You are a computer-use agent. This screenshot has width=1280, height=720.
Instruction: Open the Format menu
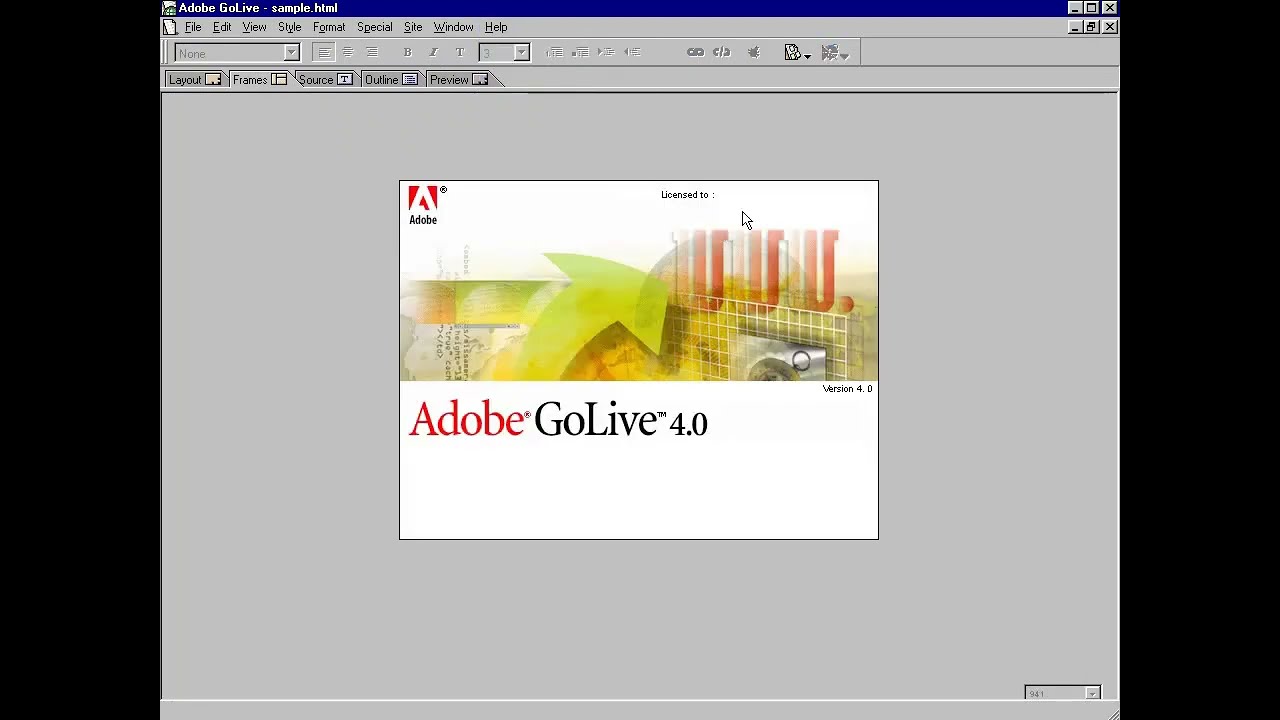click(x=329, y=27)
